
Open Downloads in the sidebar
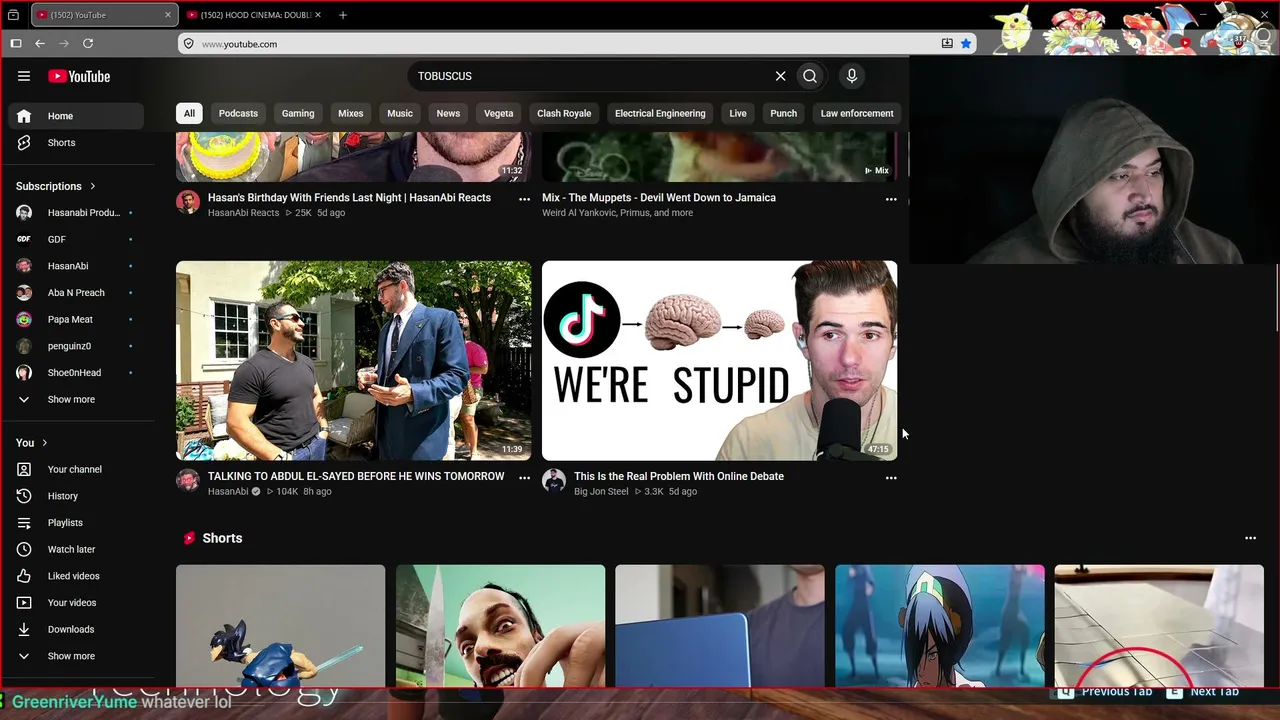tap(76, 629)
